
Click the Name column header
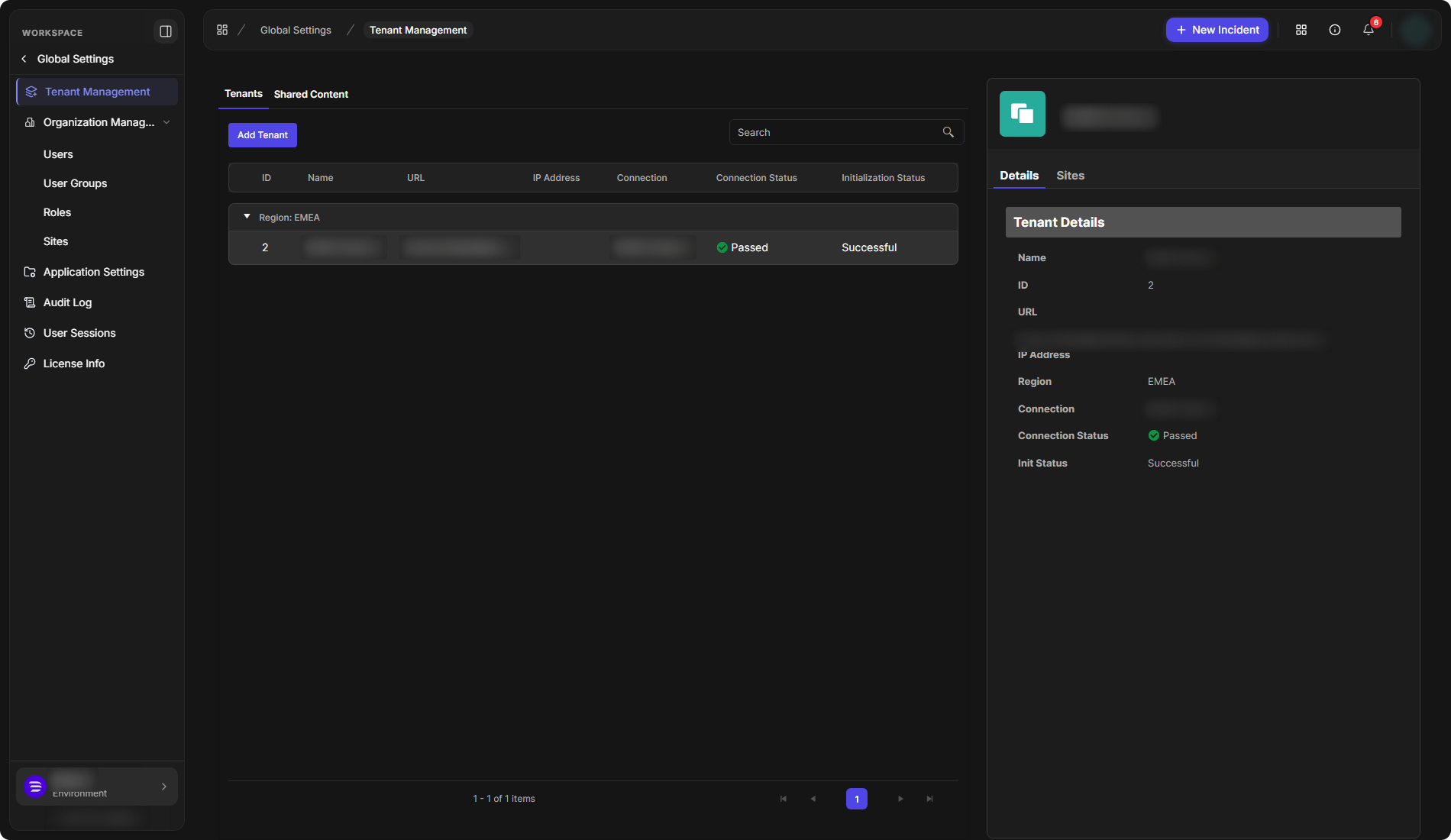pyautogui.click(x=321, y=178)
